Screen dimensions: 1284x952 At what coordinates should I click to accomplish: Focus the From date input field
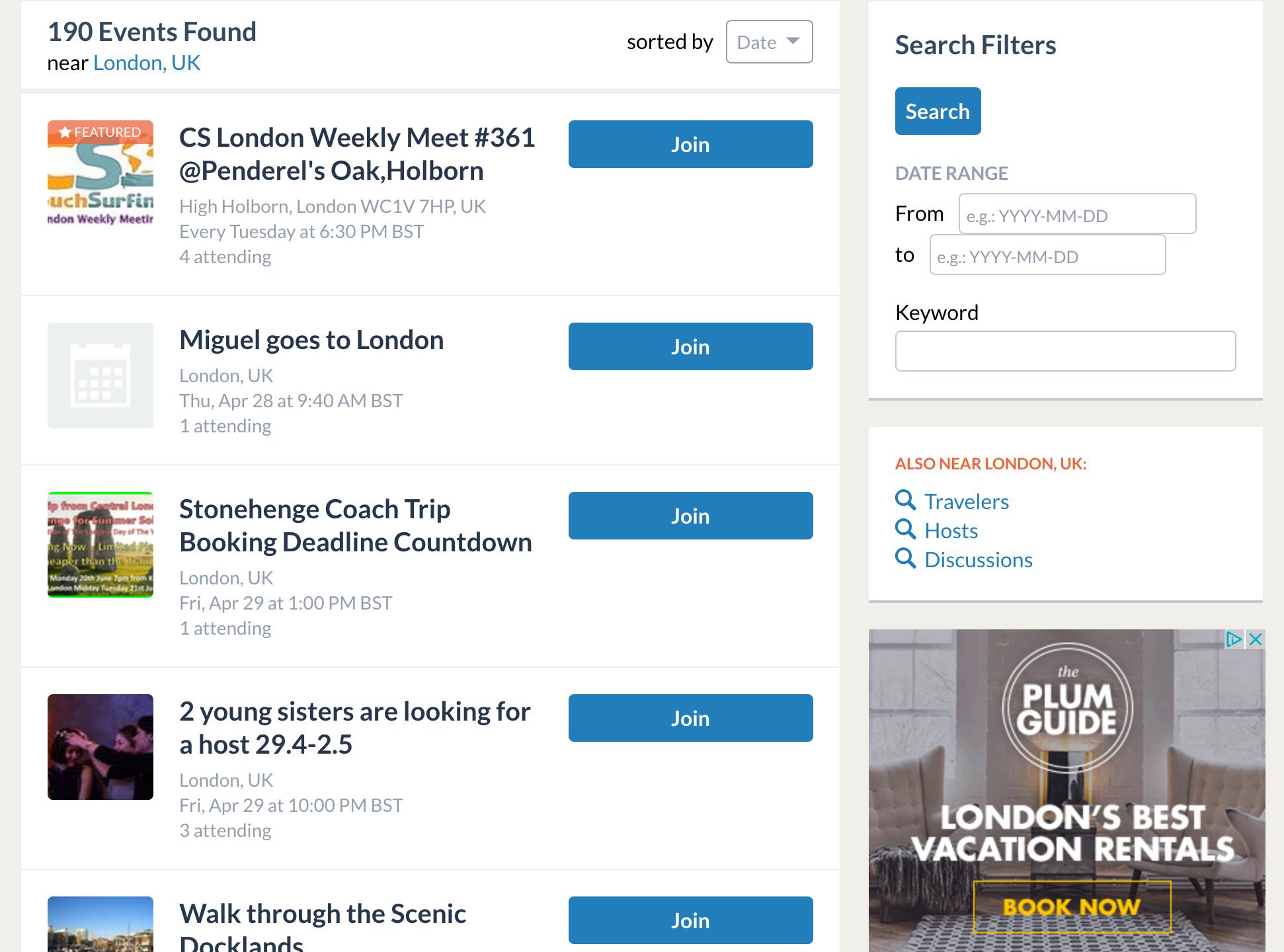click(x=1077, y=214)
